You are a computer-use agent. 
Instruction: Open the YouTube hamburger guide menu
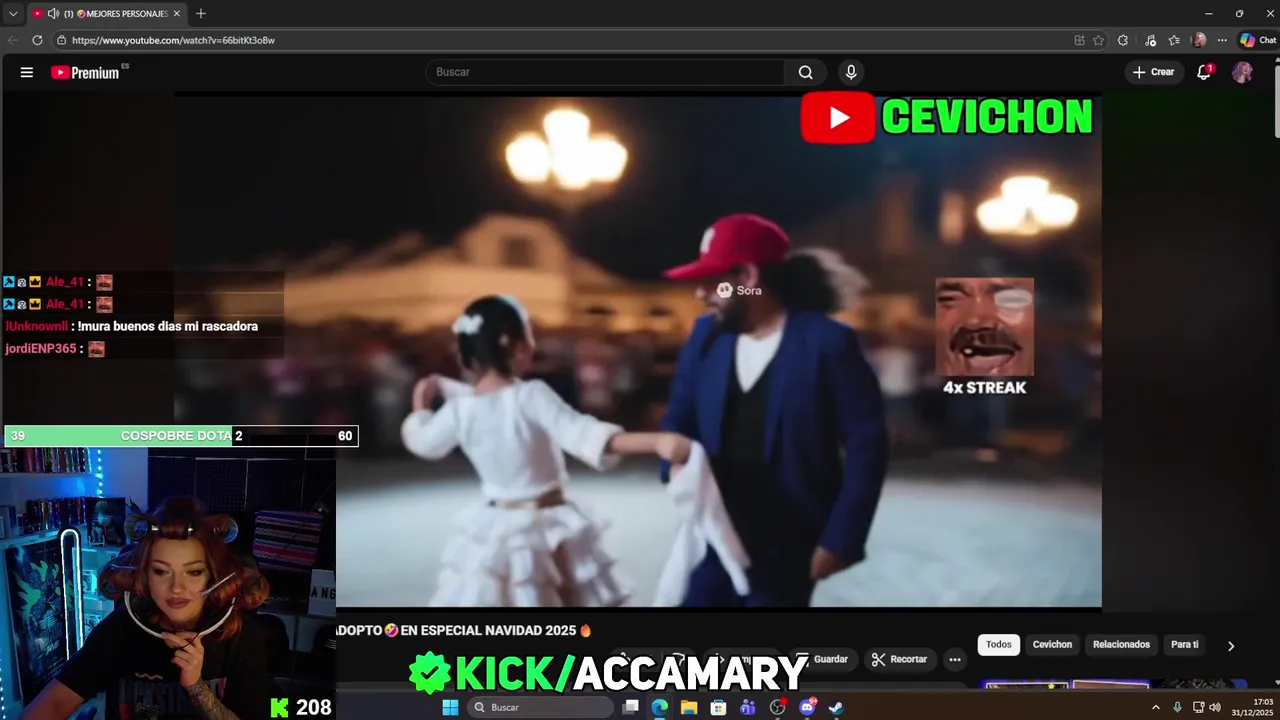[27, 72]
